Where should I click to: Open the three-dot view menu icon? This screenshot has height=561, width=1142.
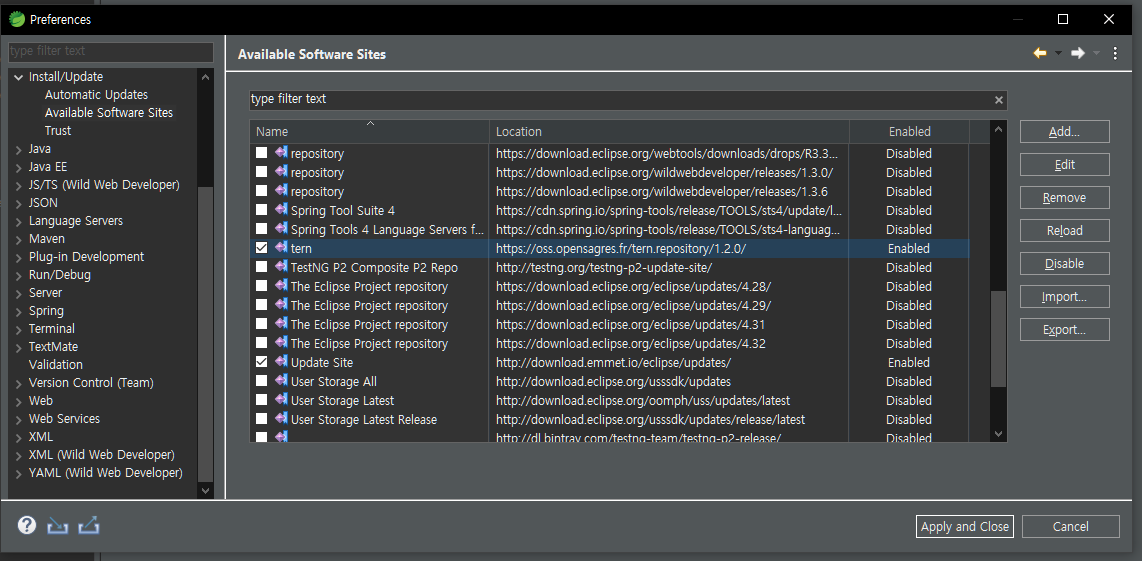(1115, 53)
